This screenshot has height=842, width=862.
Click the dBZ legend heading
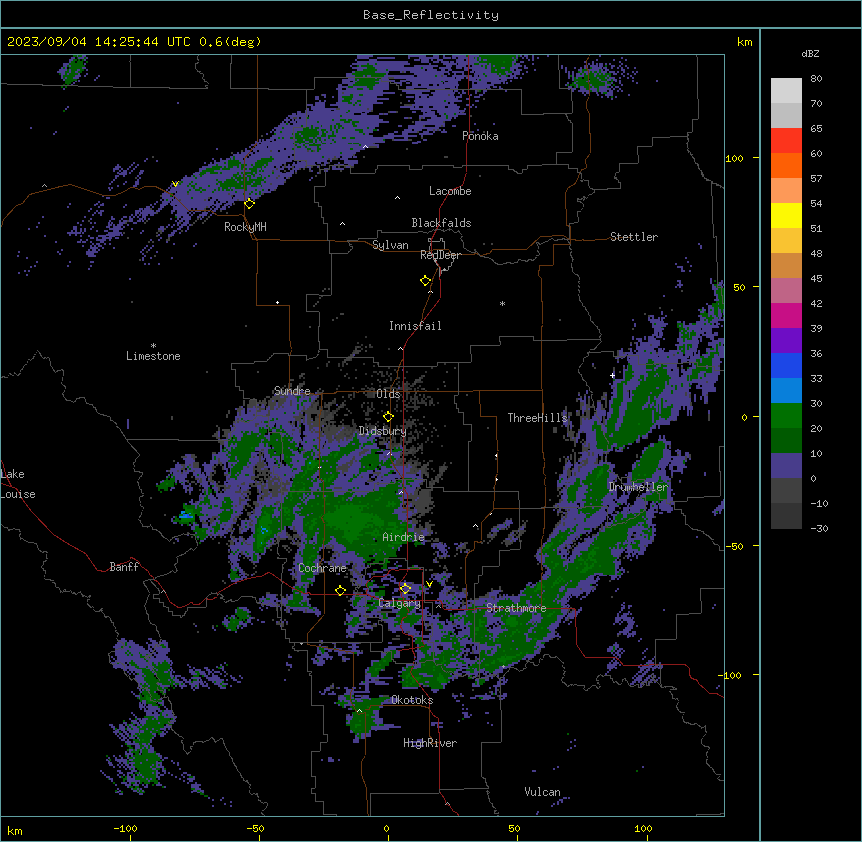click(x=810, y=53)
